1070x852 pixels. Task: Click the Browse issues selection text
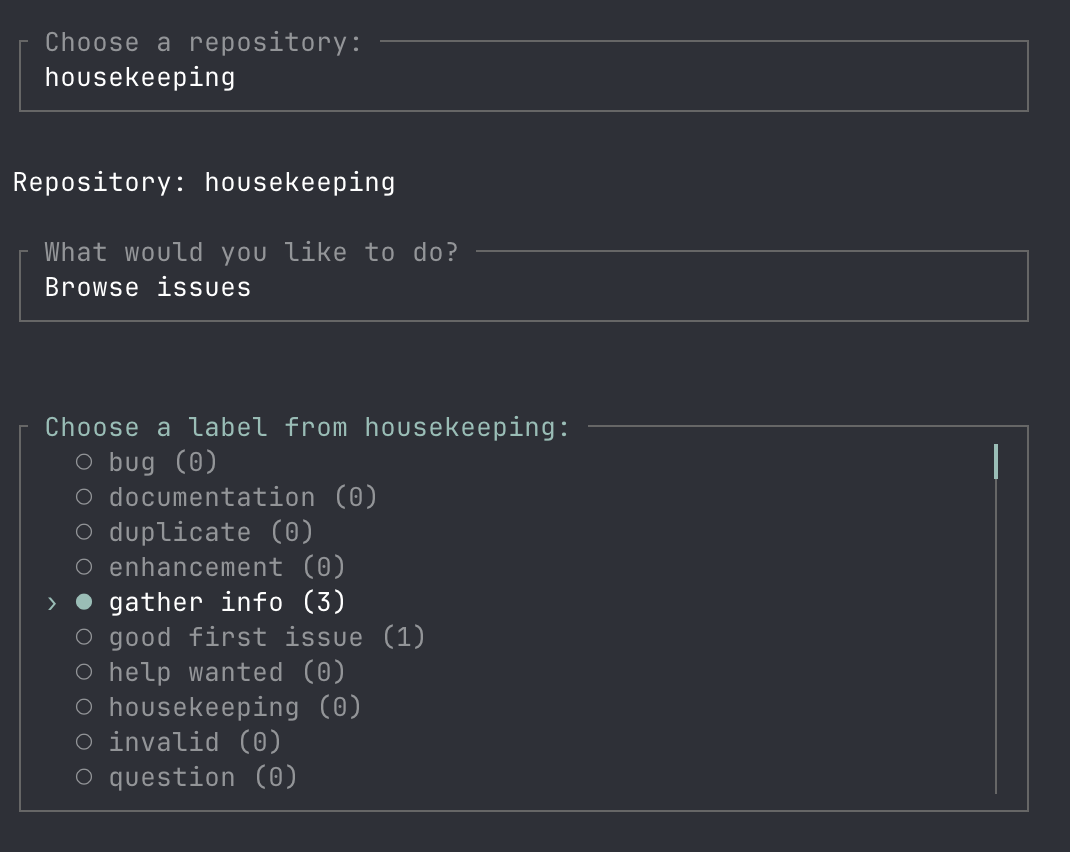click(x=148, y=288)
